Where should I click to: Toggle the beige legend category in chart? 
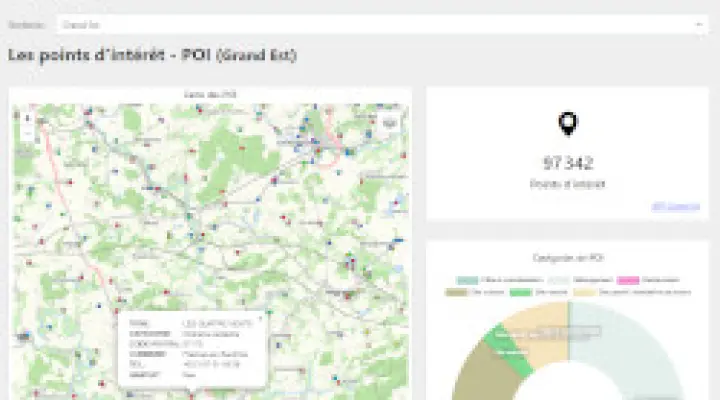click(585, 293)
